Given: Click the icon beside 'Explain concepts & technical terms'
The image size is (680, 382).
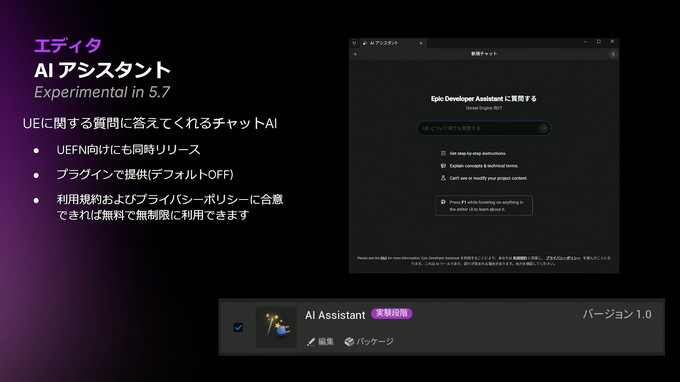Looking at the screenshot, I should tap(443, 166).
